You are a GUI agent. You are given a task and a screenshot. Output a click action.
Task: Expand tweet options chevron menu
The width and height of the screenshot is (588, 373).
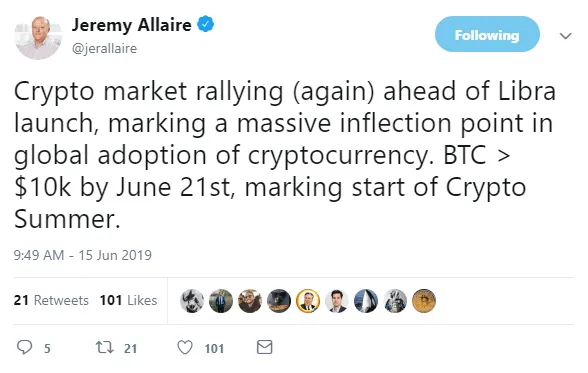pos(566,36)
